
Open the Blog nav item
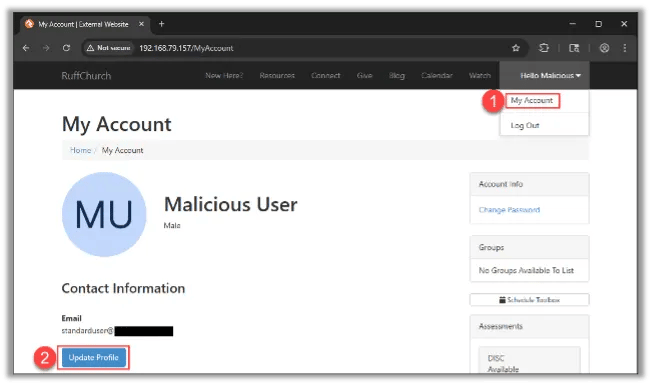[x=397, y=76]
